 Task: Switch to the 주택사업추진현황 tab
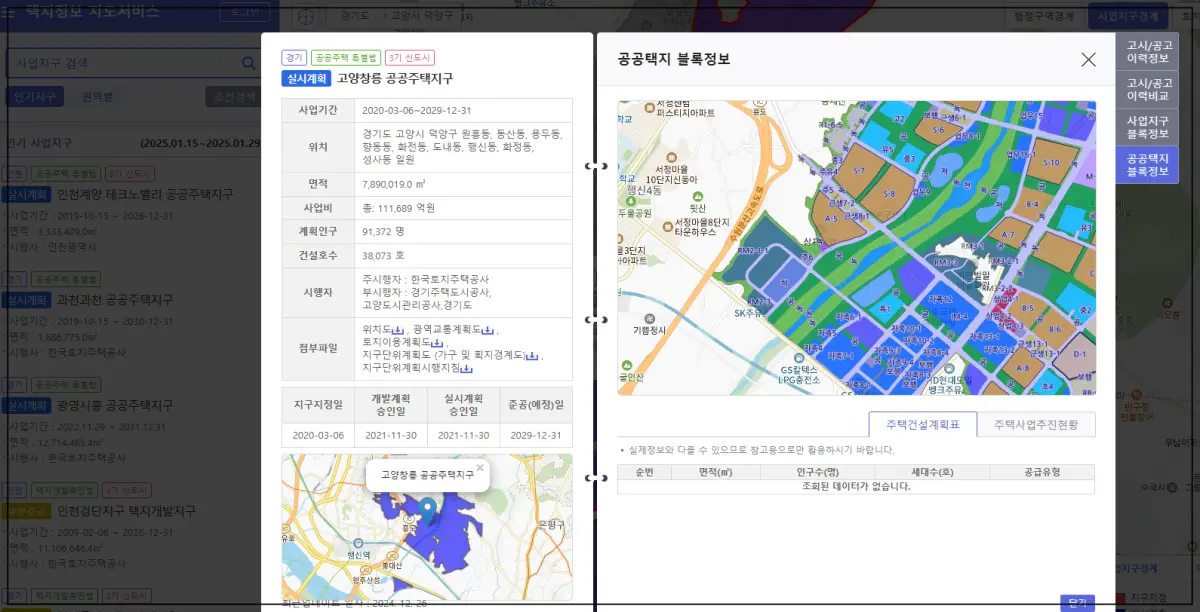1036,424
